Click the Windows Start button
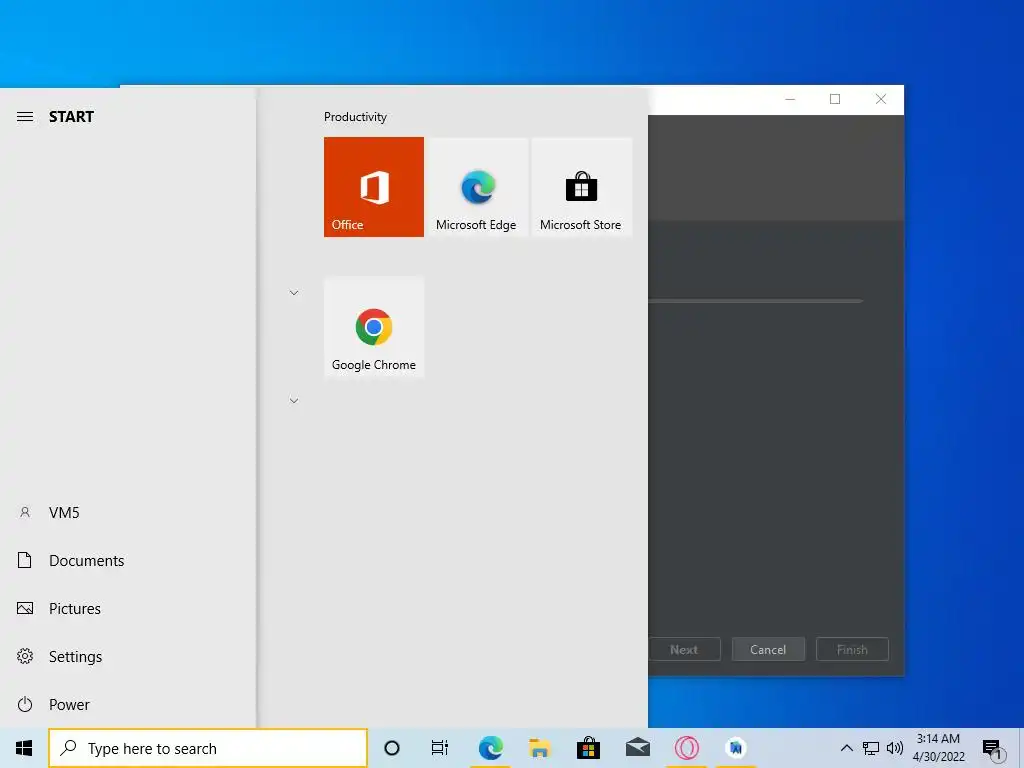The width and height of the screenshot is (1024, 768). pyautogui.click(x=24, y=748)
